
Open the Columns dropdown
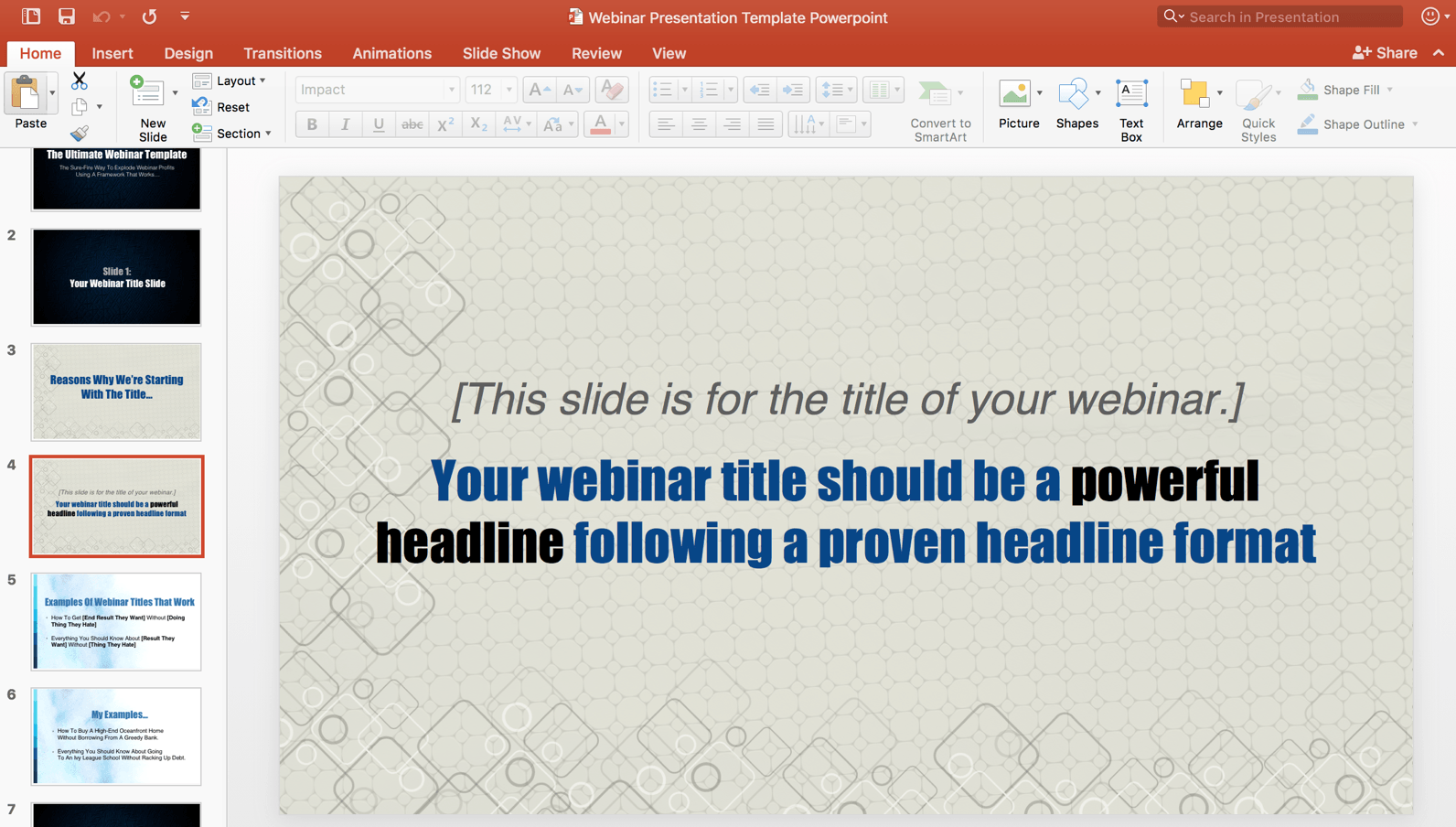pos(883,90)
